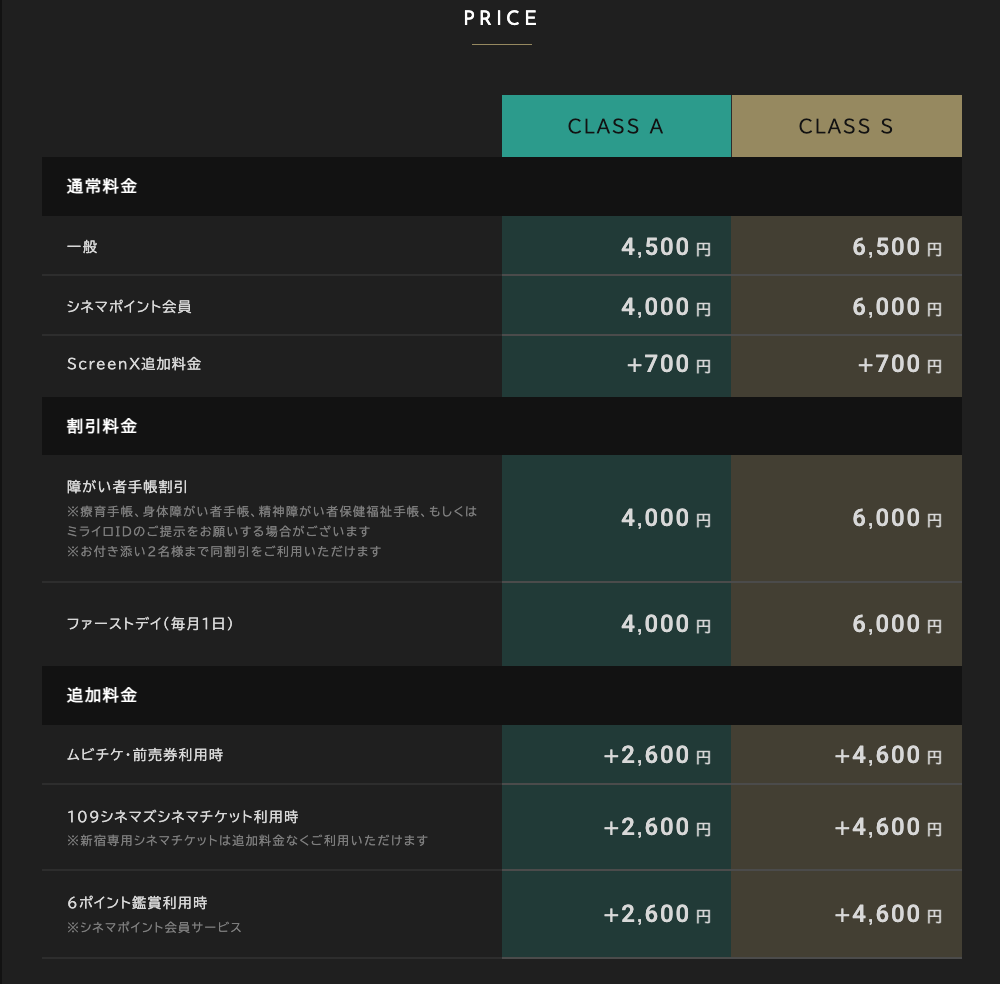The image size is (1000, 984).
Task: Click the 4,500円 general Class A price
Action: coord(665,247)
